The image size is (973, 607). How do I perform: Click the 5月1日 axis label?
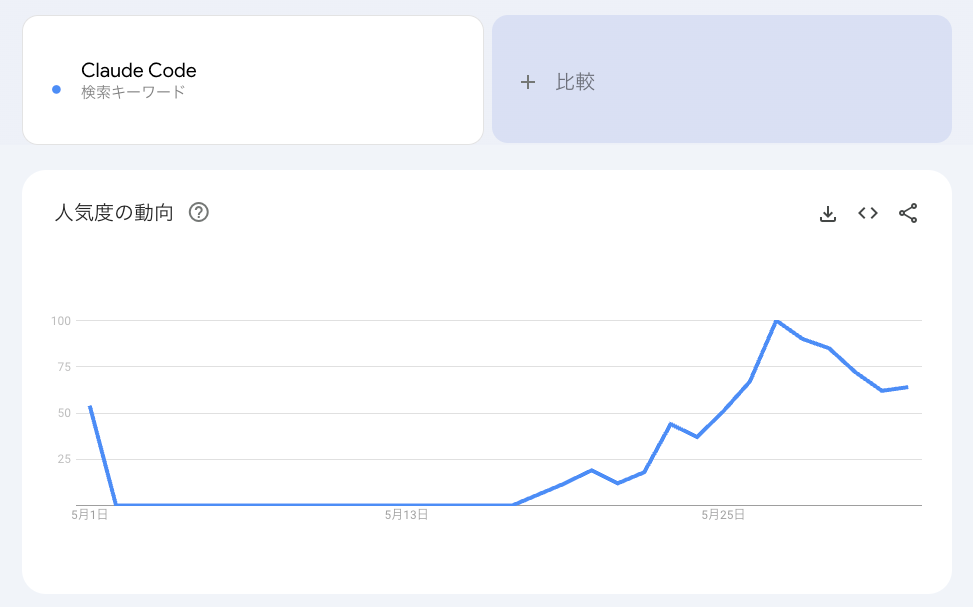(x=90, y=515)
